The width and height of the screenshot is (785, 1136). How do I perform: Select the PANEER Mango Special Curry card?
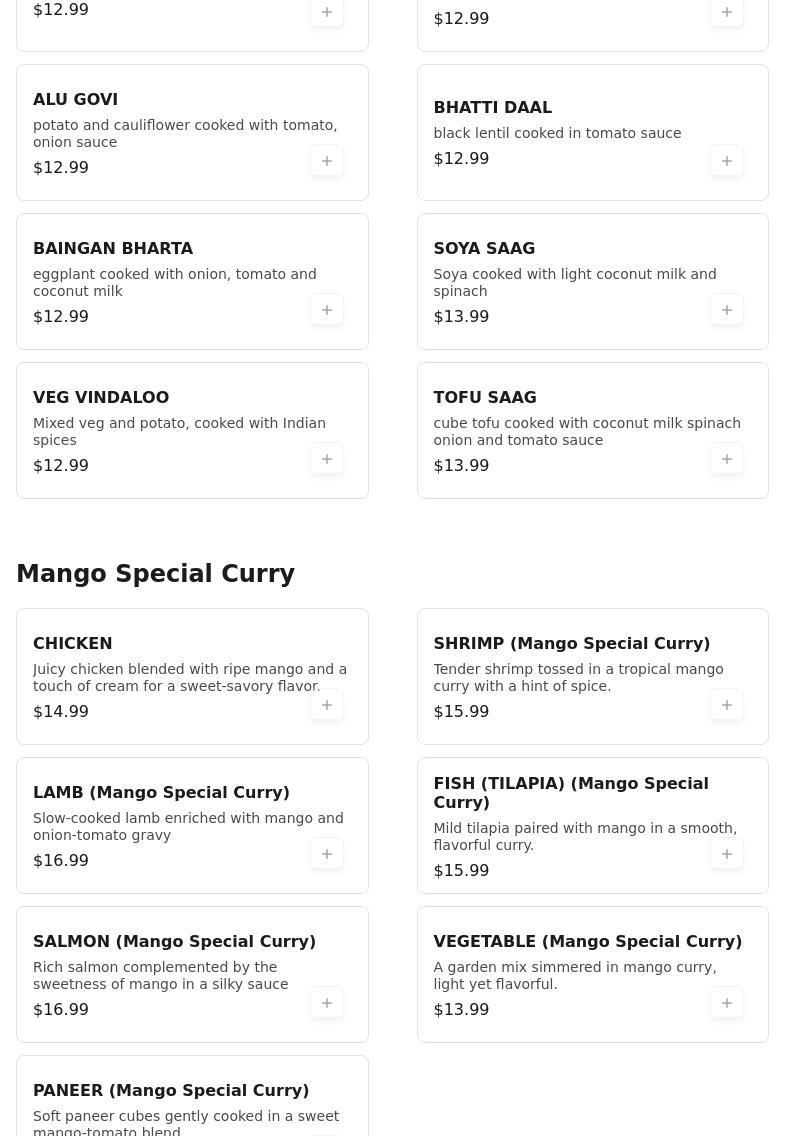(192, 1095)
